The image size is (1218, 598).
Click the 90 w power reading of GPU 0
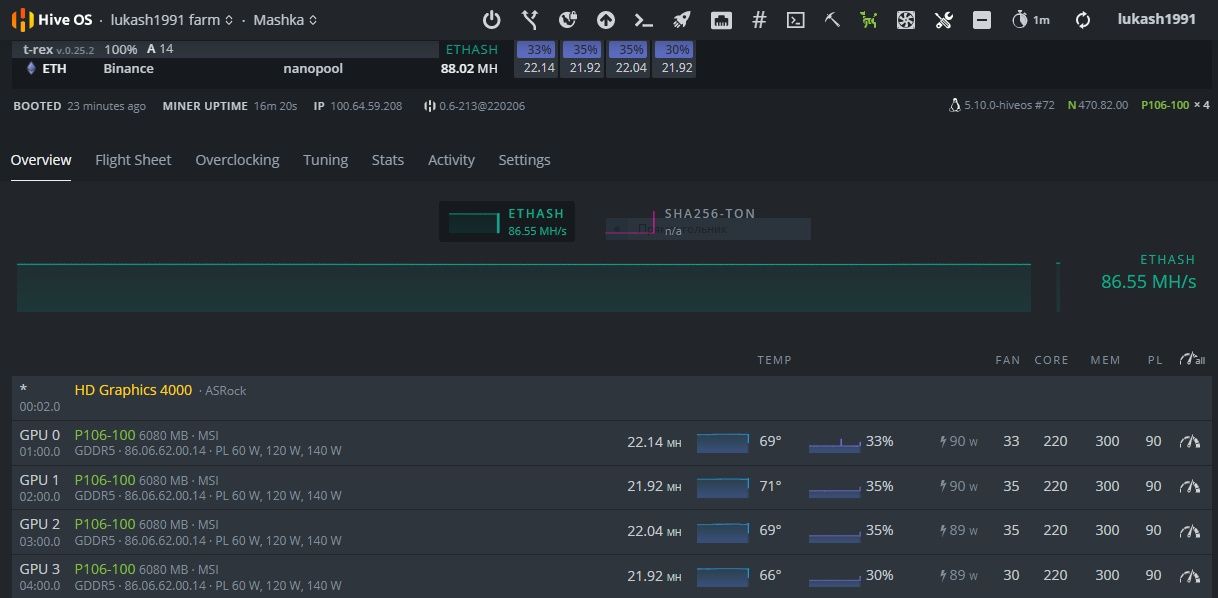[958, 441]
